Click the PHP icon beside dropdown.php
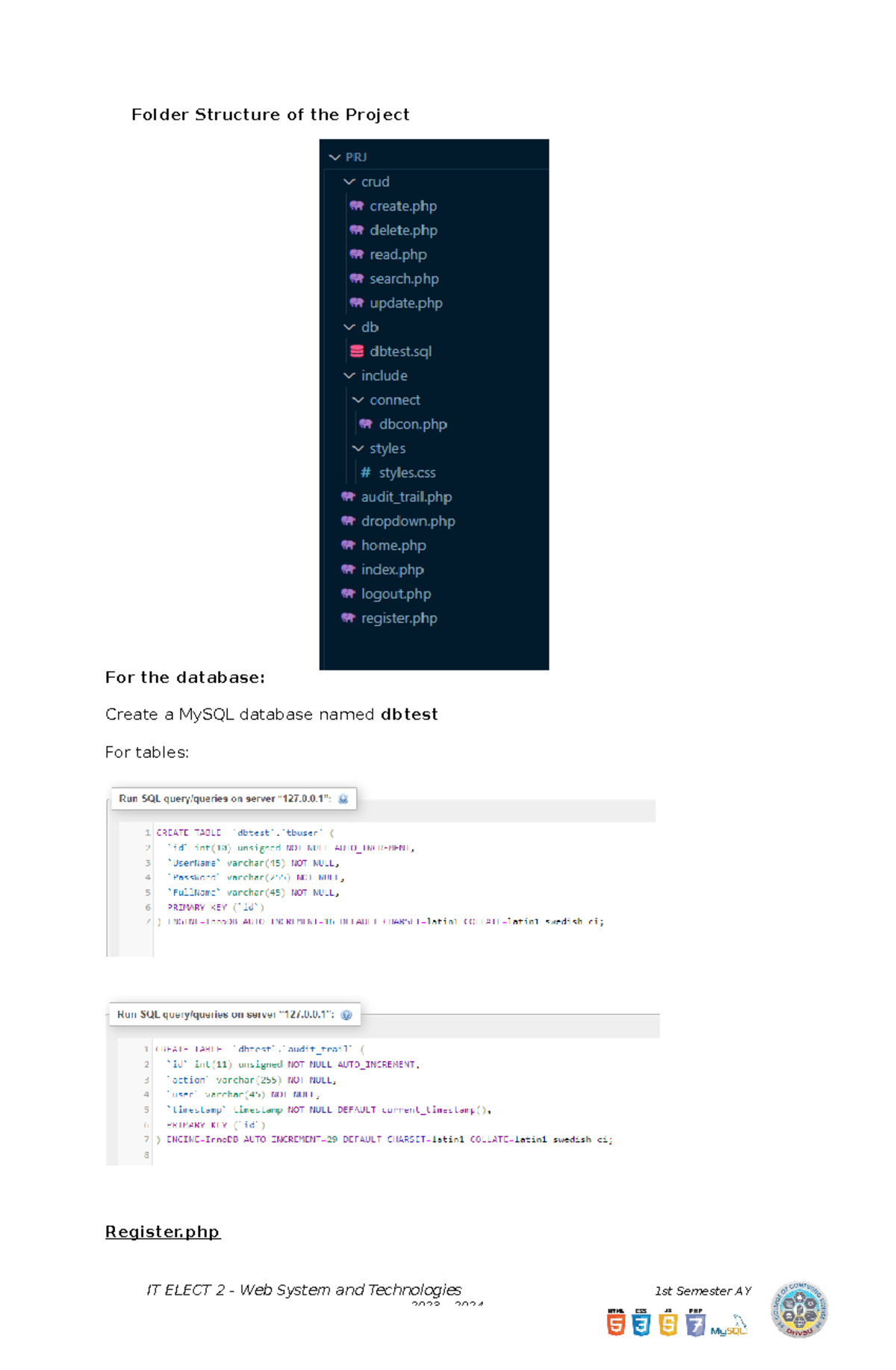 pyautogui.click(x=347, y=521)
